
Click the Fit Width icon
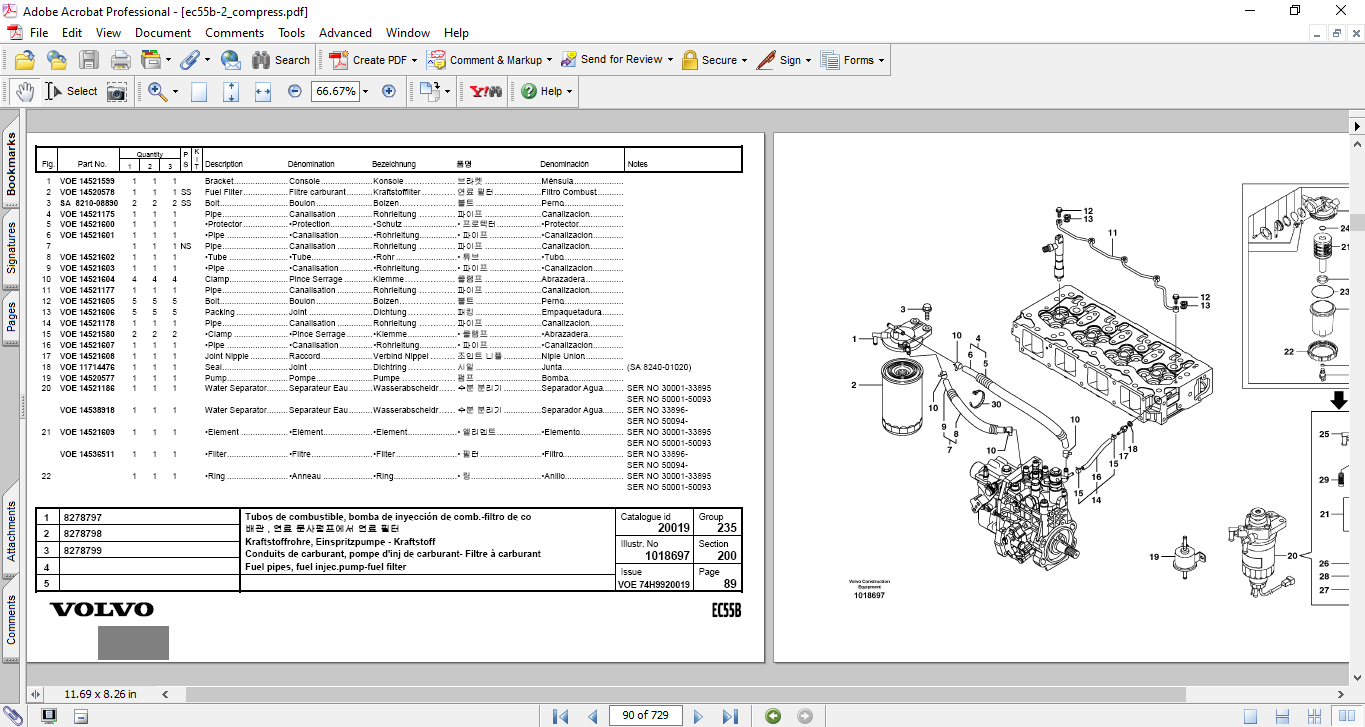263,91
